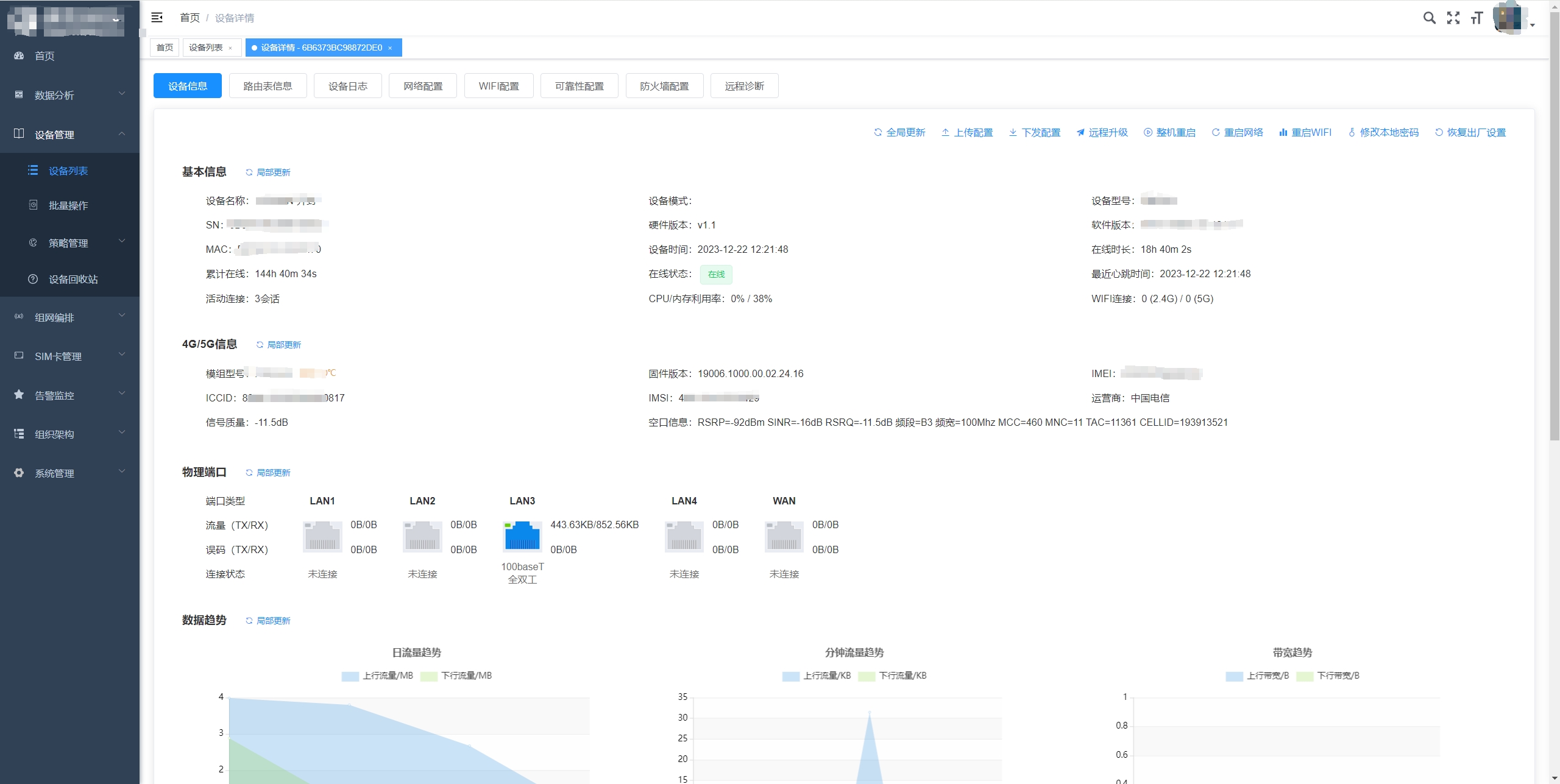Image resolution: width=1560 pixels, height=784 pixels.
Task: Toggle 下行流量/KB legend swatch
Action: [867, 676]
